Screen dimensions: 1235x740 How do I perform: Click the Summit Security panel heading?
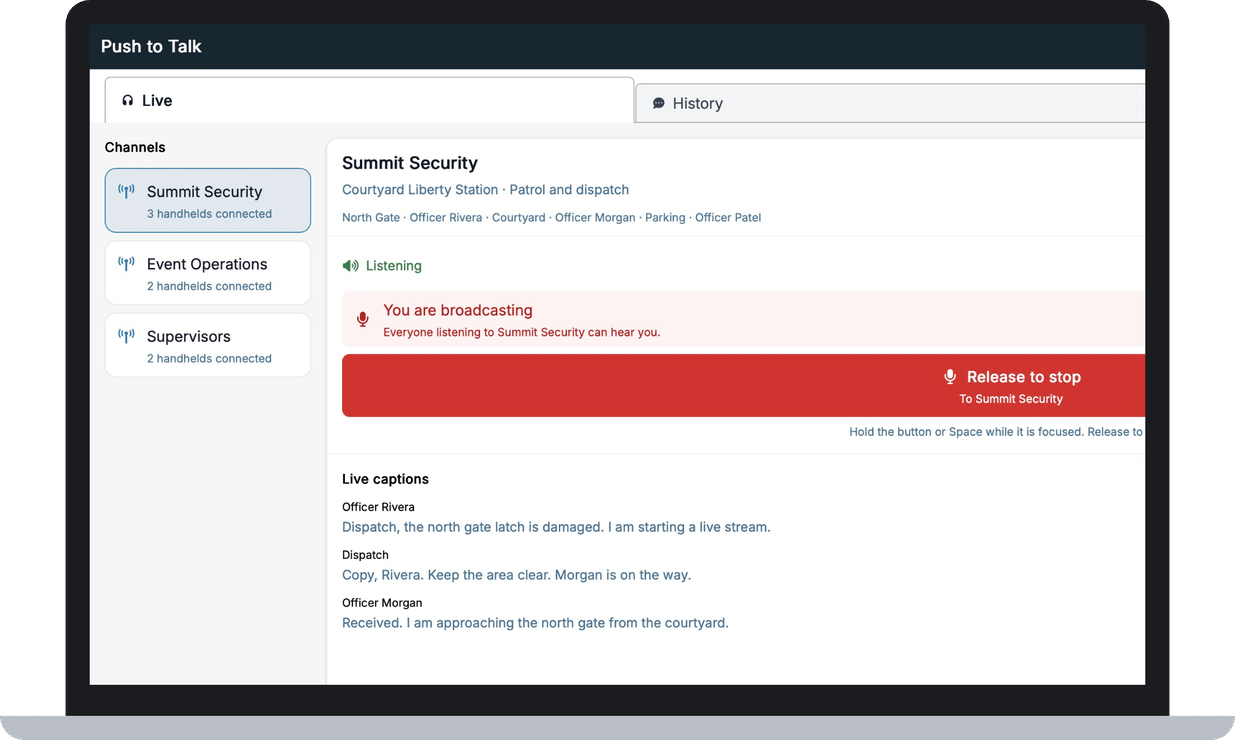410,163
